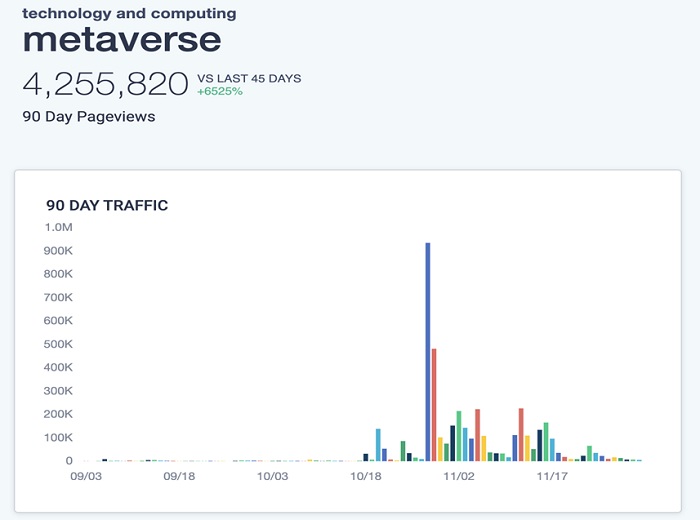Click the 10/03 date label
700x520 pixels.
(273, 476)
